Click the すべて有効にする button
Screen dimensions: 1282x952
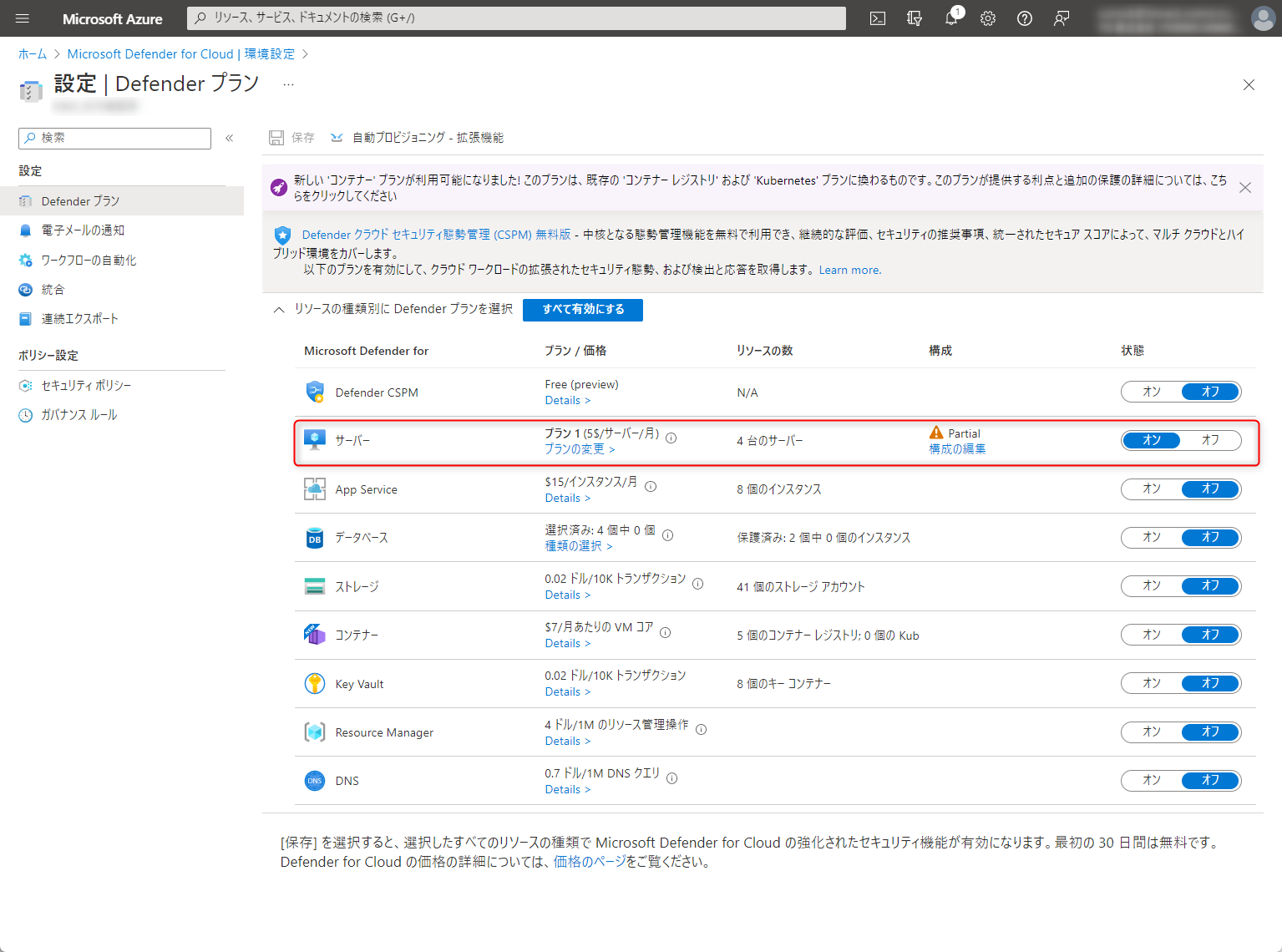point(583,310)
